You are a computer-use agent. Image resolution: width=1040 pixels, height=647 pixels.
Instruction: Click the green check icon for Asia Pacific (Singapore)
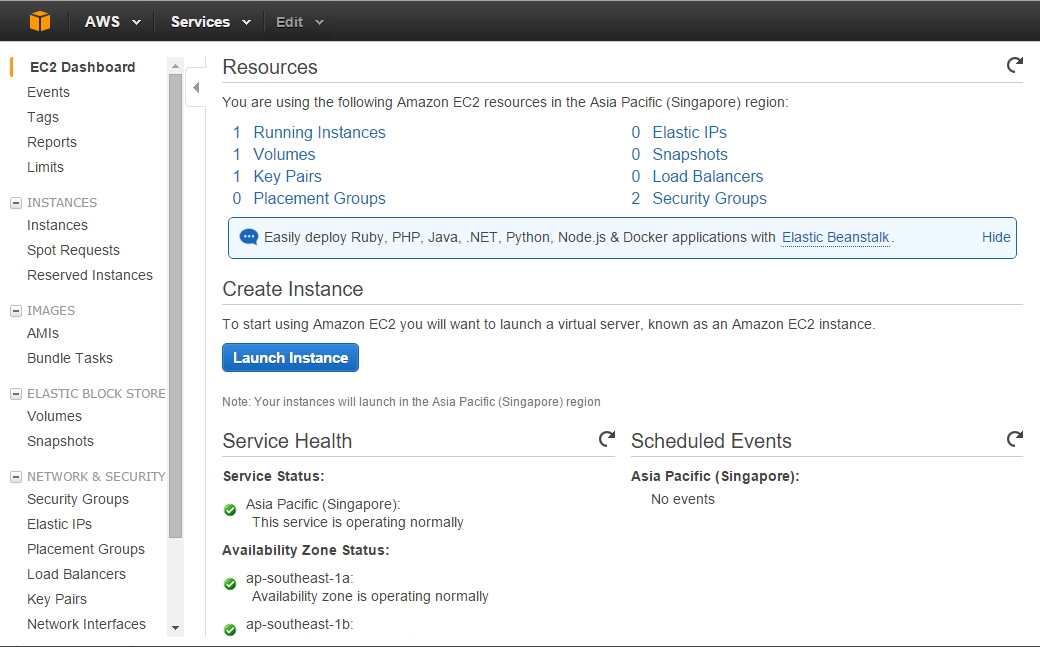tap(230, 510)
